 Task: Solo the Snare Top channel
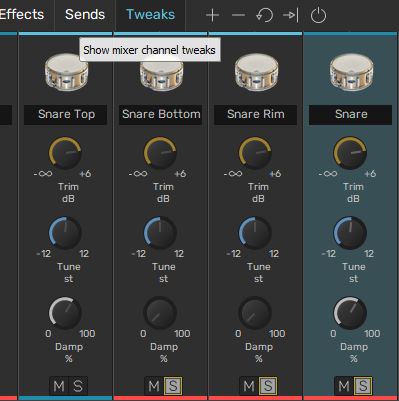coord(78,386)
